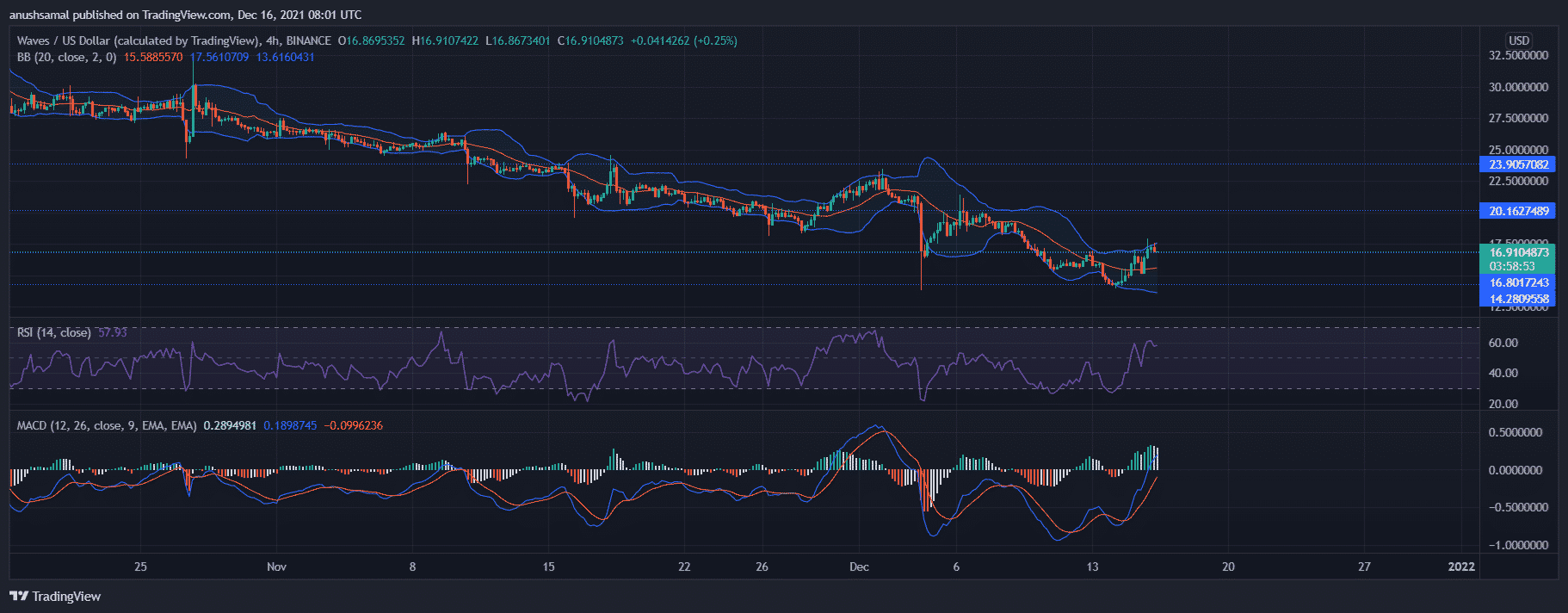
Task: Click the 16.8017243 price level tag
Action: (x=1518, y=282)
